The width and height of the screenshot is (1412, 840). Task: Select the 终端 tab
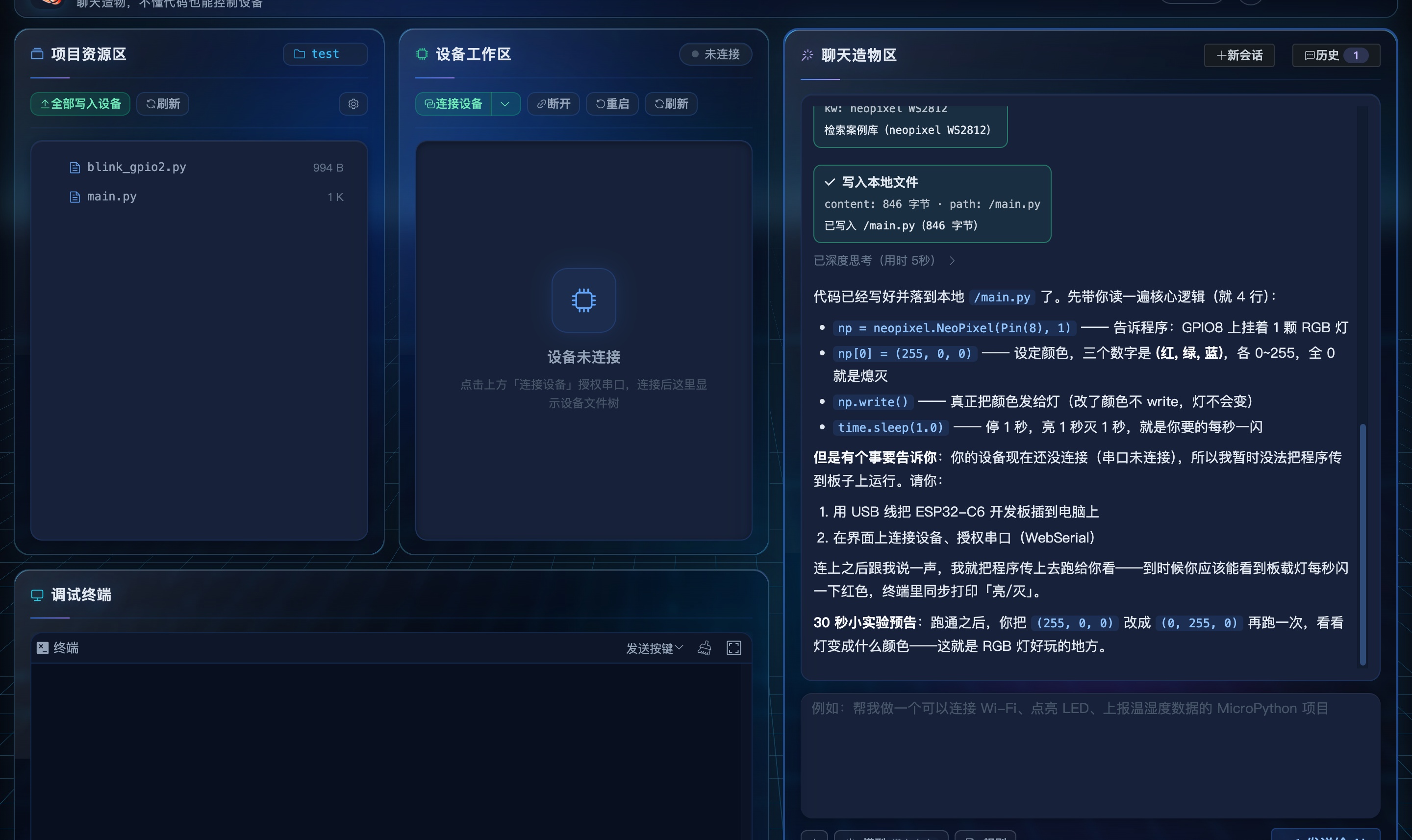[x=58, y=648]
